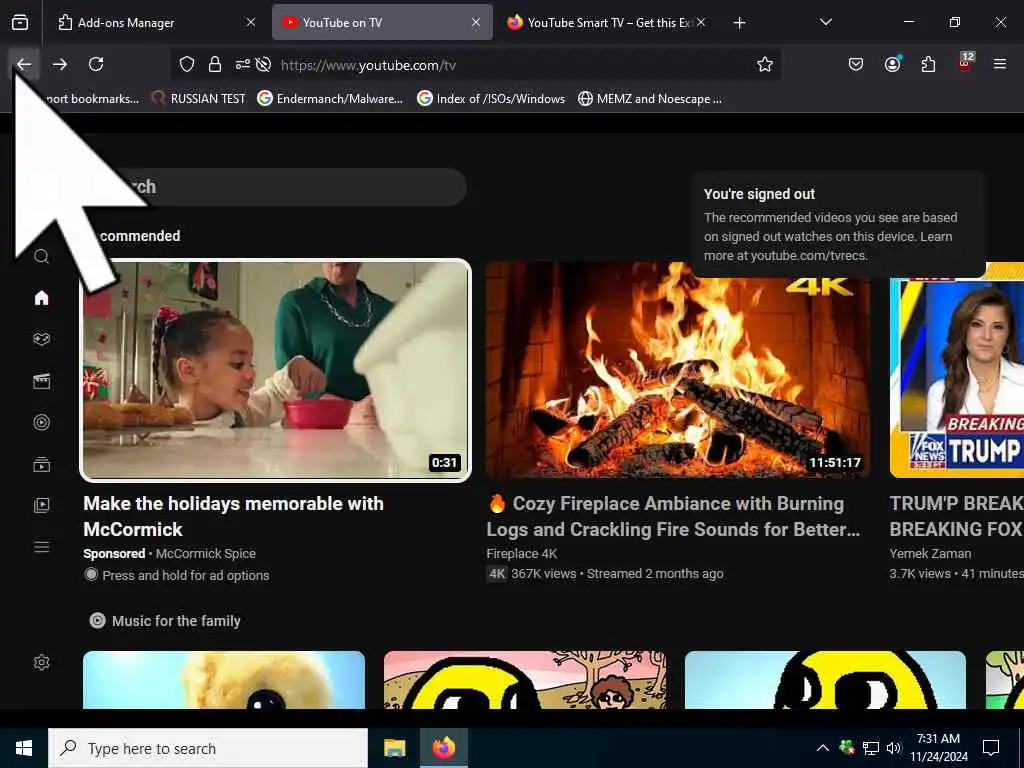
Task: Open the Cozy Fireplace Ambiance 4K video thumbnail
Action: tap(678, 370)
